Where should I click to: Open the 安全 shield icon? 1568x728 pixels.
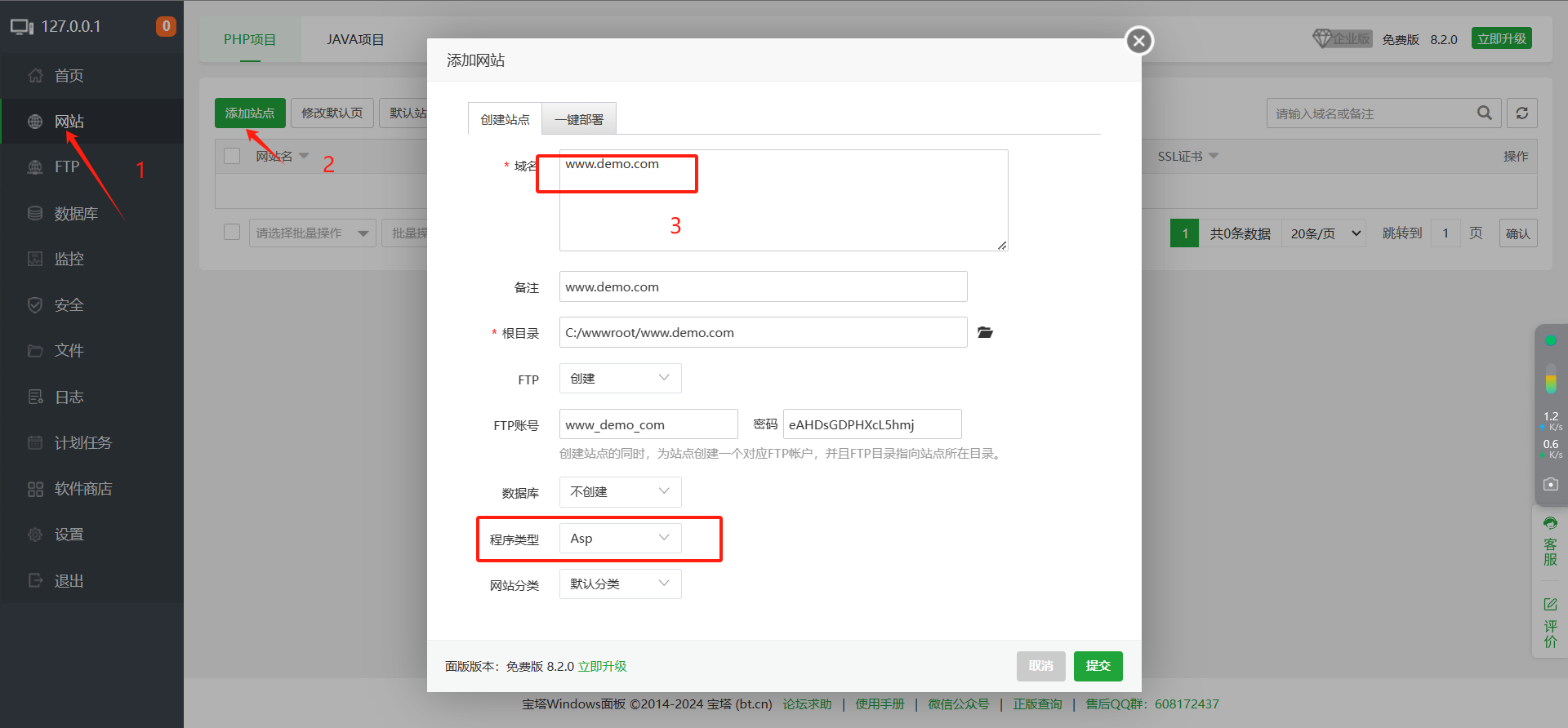click(35, 305)
